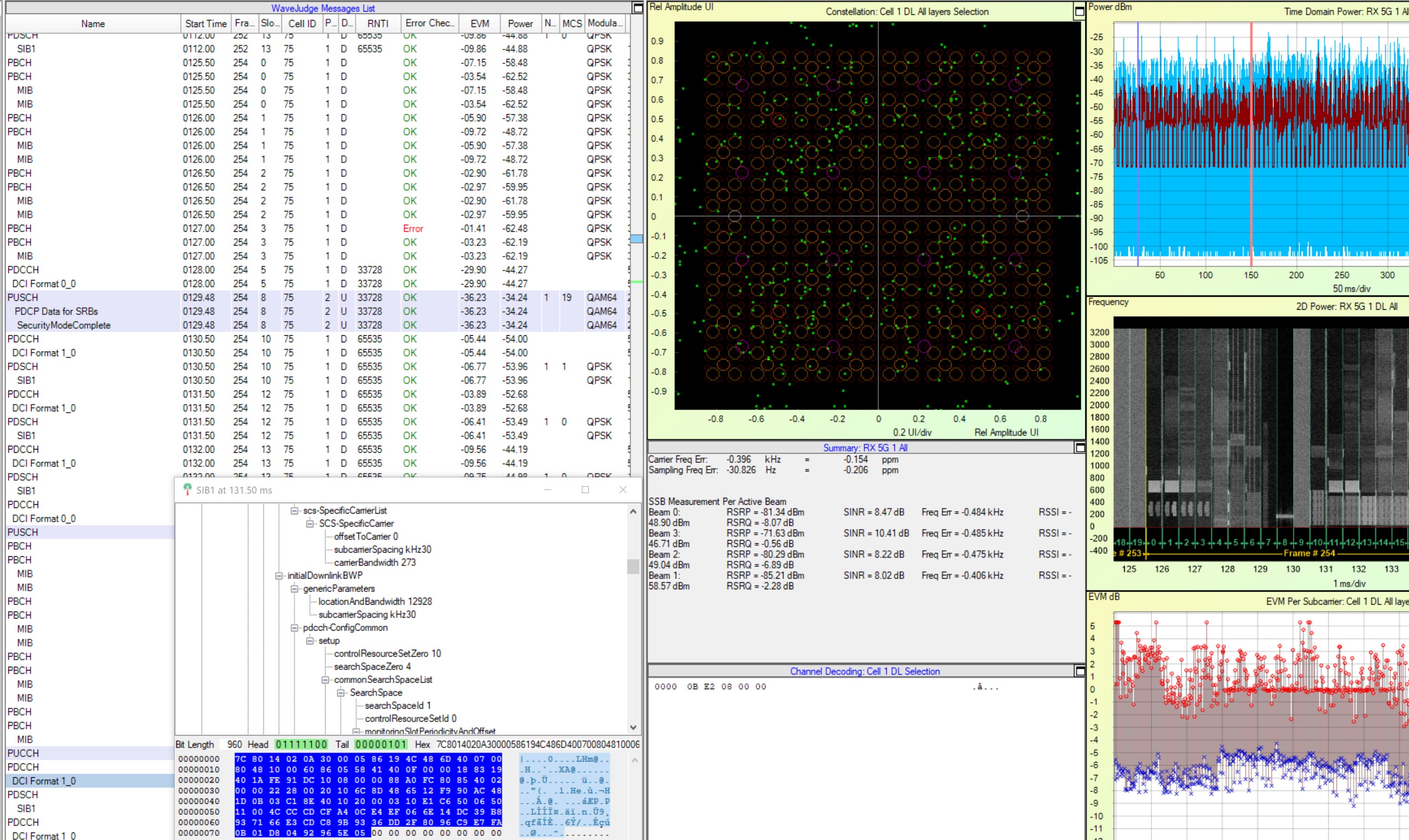Open the Summary: RX 5G 1 All title
This screenshot has width=1409, height=840.
pyautogui.click(x=865, y=448)
